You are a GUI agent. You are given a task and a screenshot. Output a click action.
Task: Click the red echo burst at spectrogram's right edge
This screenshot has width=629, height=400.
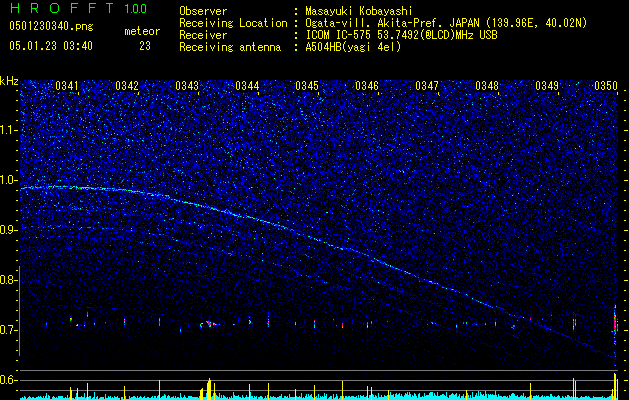615,323
